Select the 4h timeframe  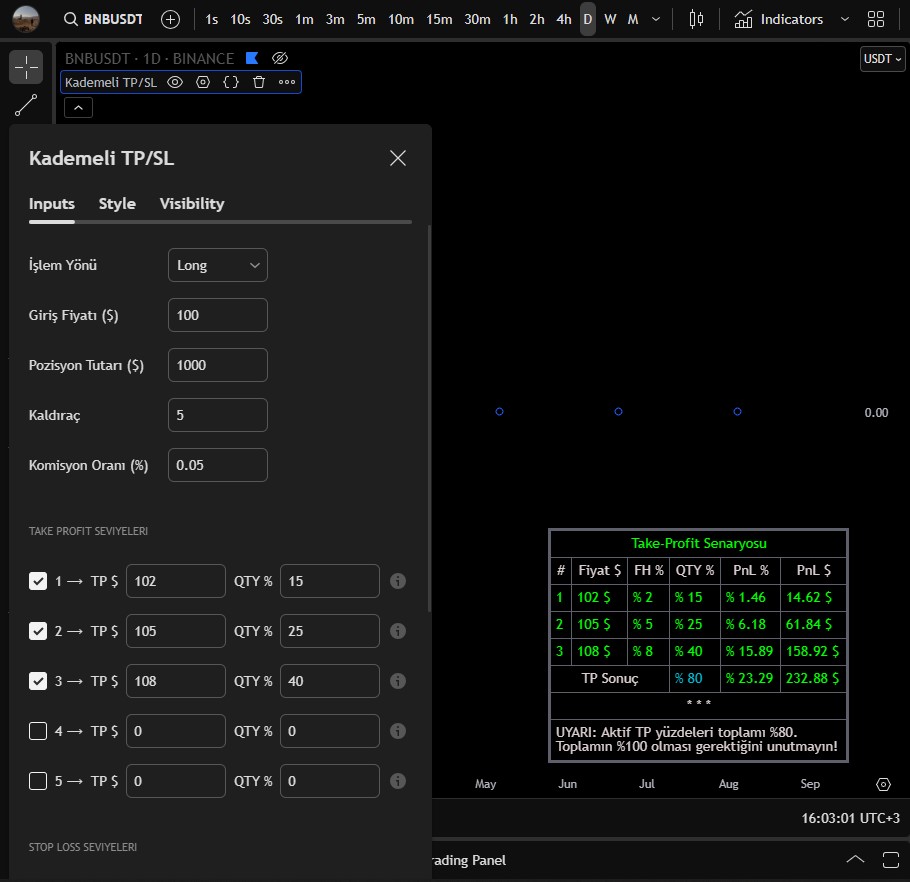(564, 19)
